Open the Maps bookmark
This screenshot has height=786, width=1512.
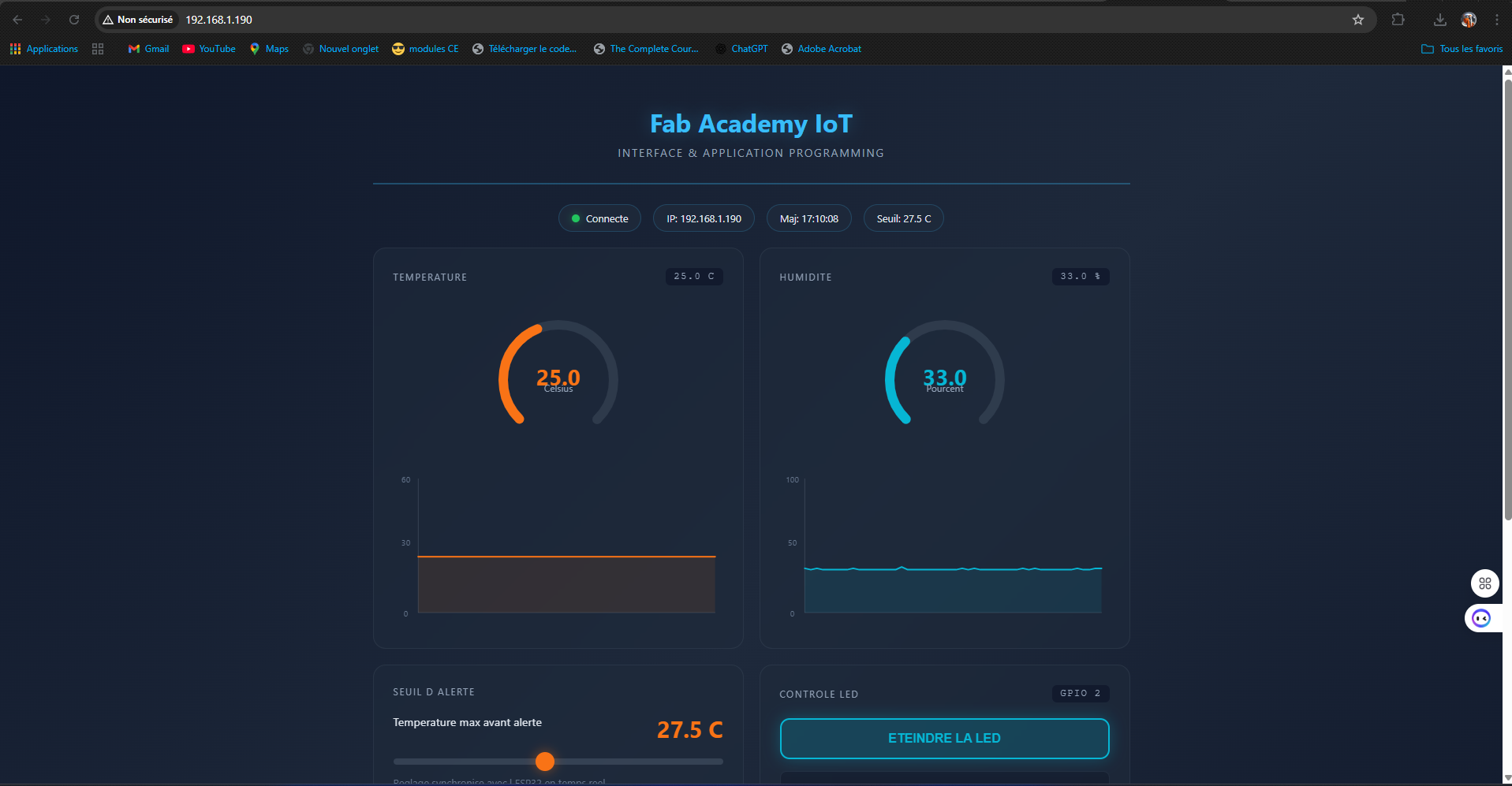[269, 49]
